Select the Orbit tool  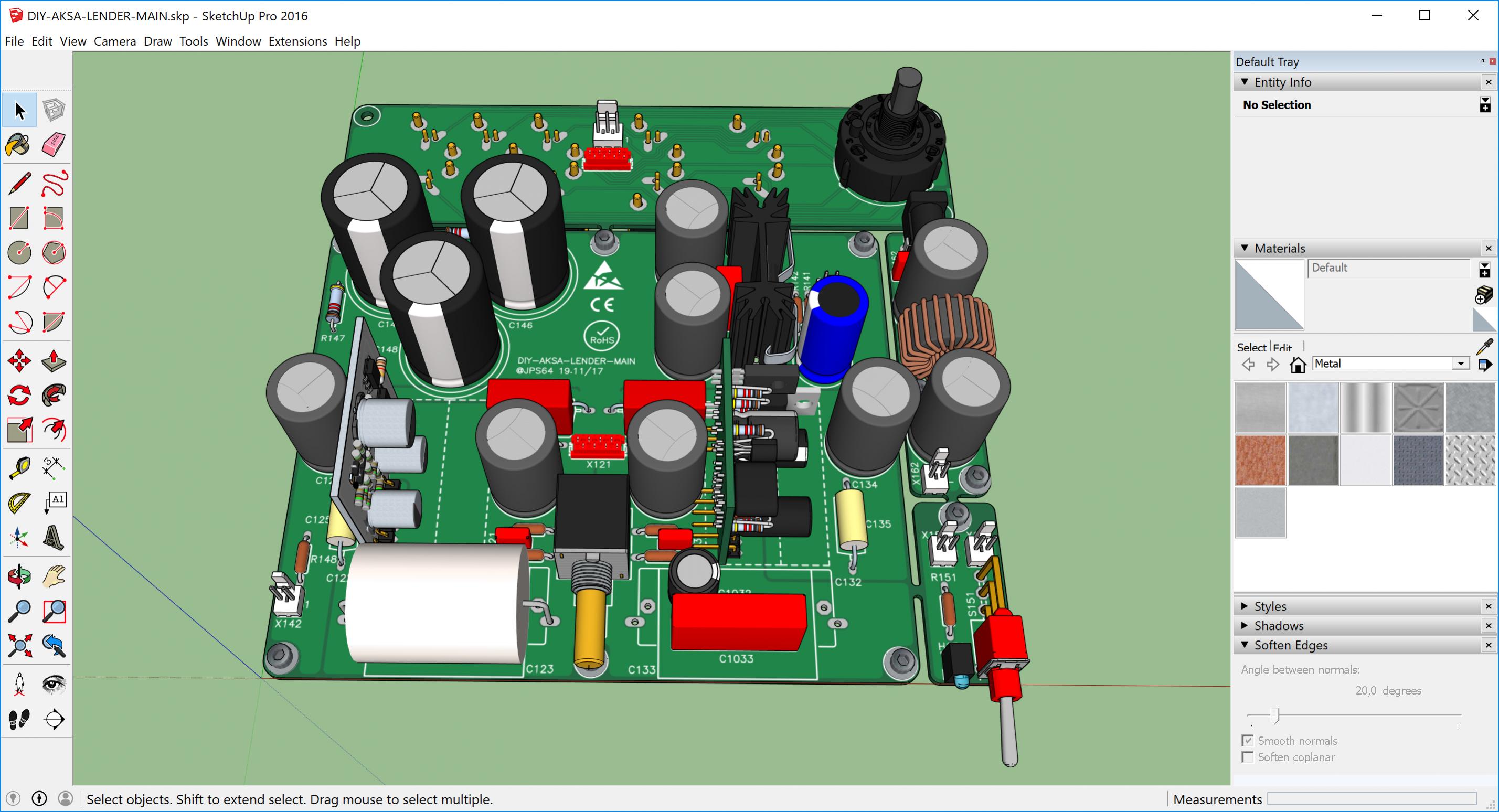click(19, 577)
